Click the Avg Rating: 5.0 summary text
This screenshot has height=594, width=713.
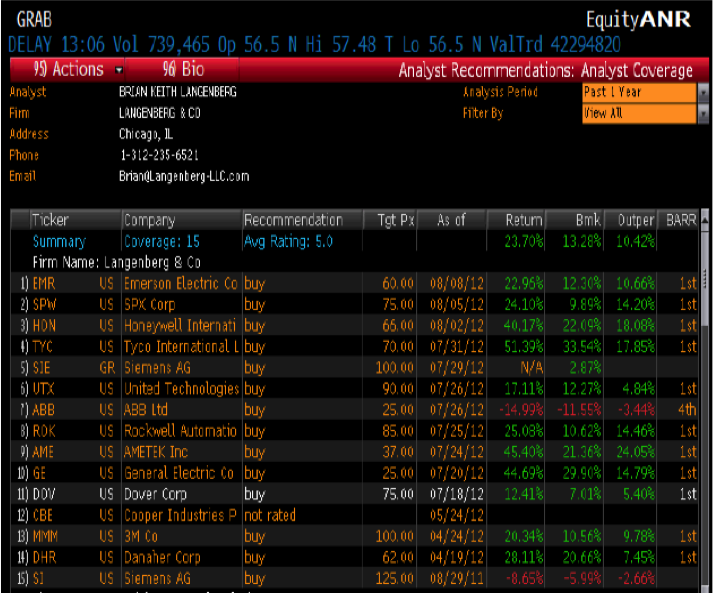click(x=288, y=242)
